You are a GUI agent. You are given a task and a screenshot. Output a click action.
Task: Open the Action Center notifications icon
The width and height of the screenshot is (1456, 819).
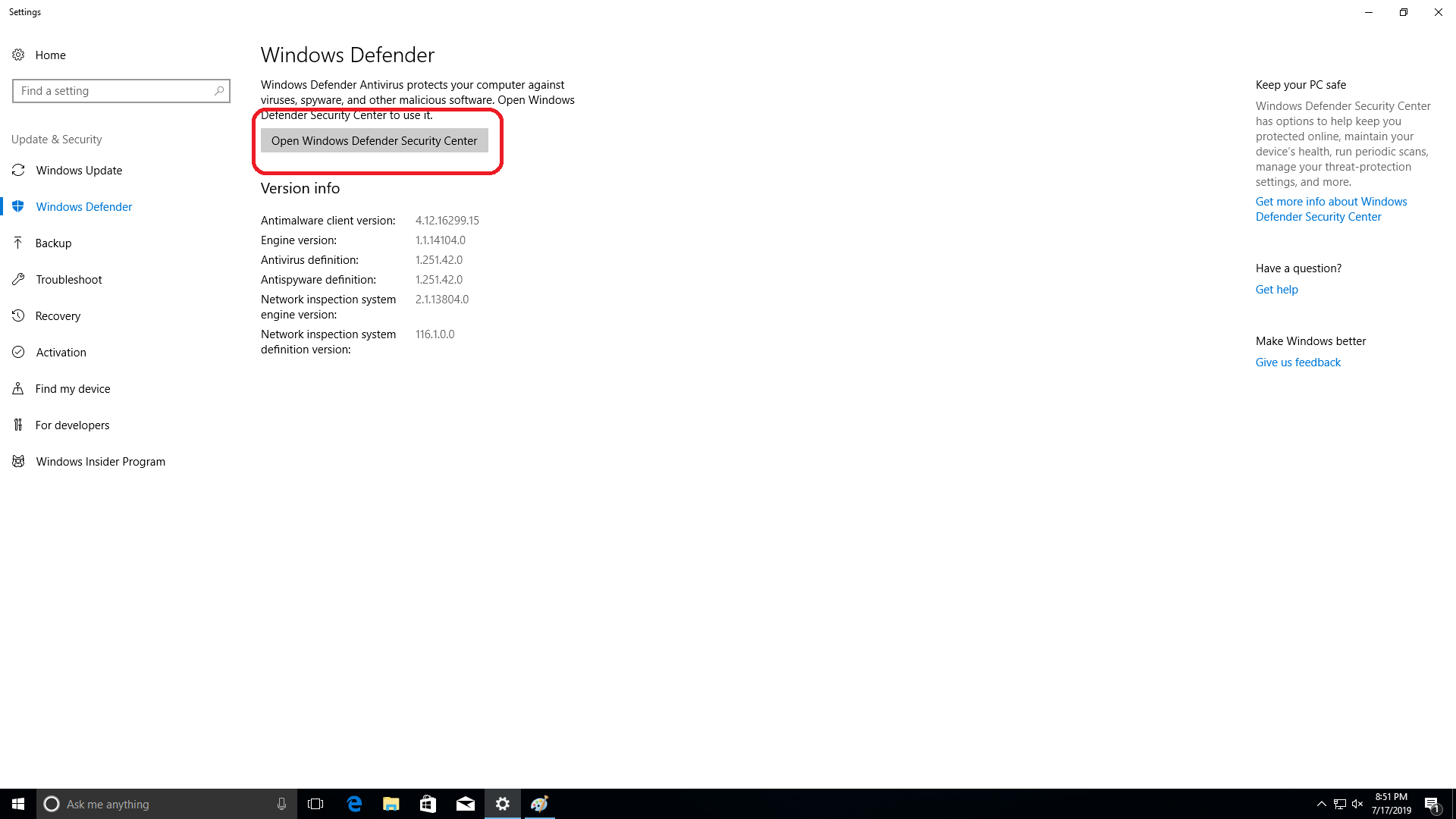coord(1432,804)
